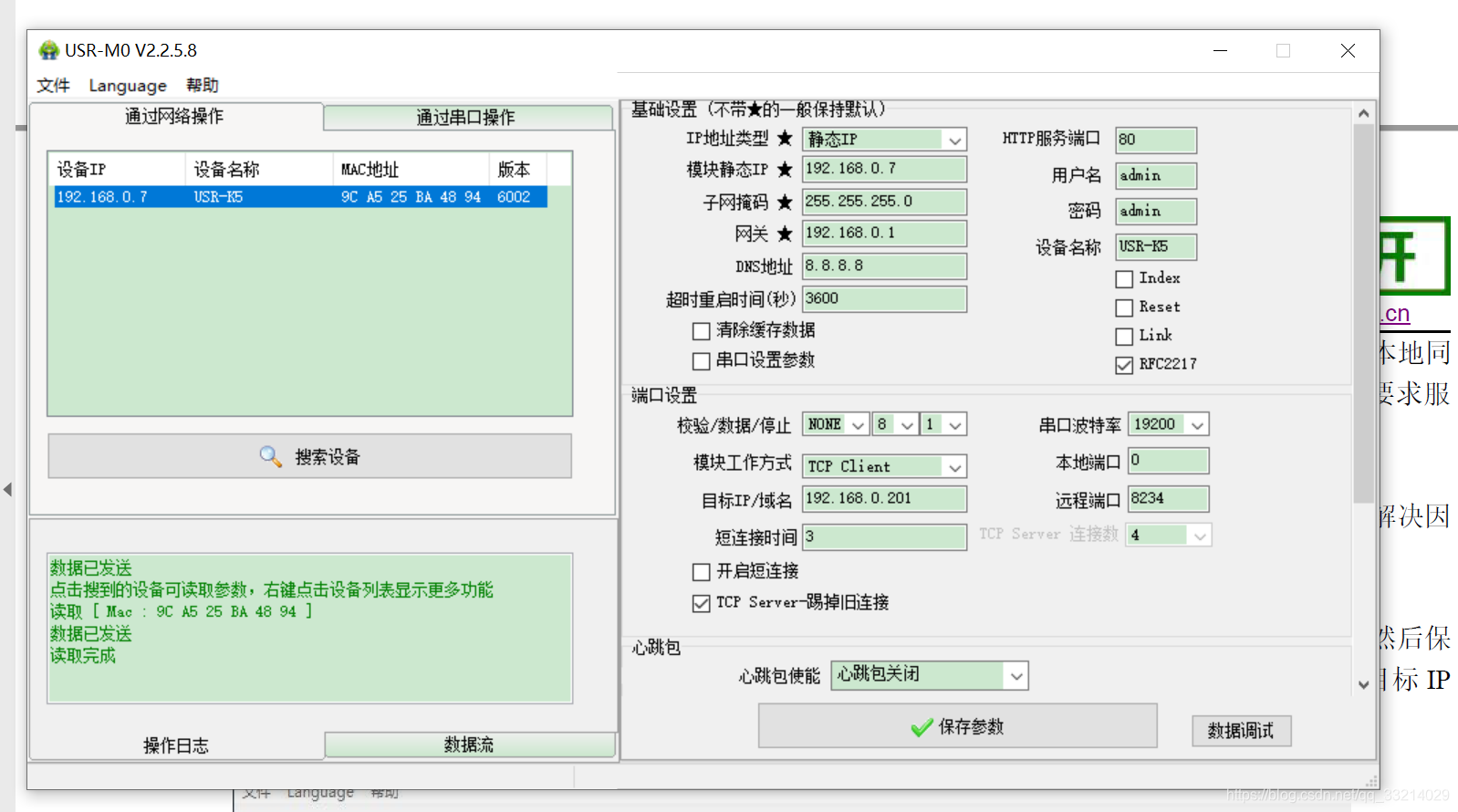Click 版本 column header
Image resolution: width=1458 pixels, height=812 pixels.
[517, 170]
